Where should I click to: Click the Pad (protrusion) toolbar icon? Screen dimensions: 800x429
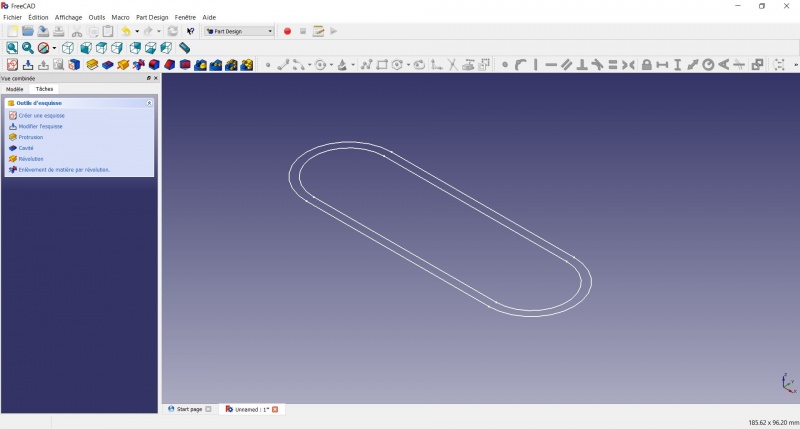click(92, 65)
